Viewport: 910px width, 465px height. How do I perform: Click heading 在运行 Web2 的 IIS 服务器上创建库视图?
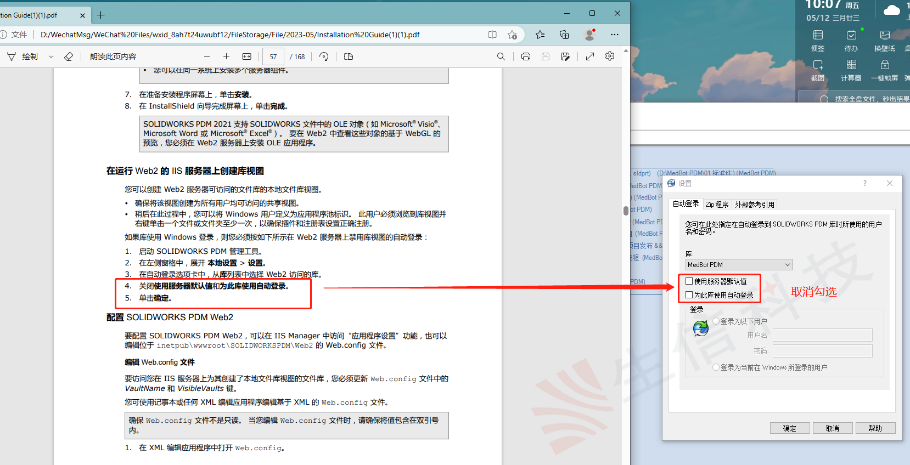pos(185,171)
